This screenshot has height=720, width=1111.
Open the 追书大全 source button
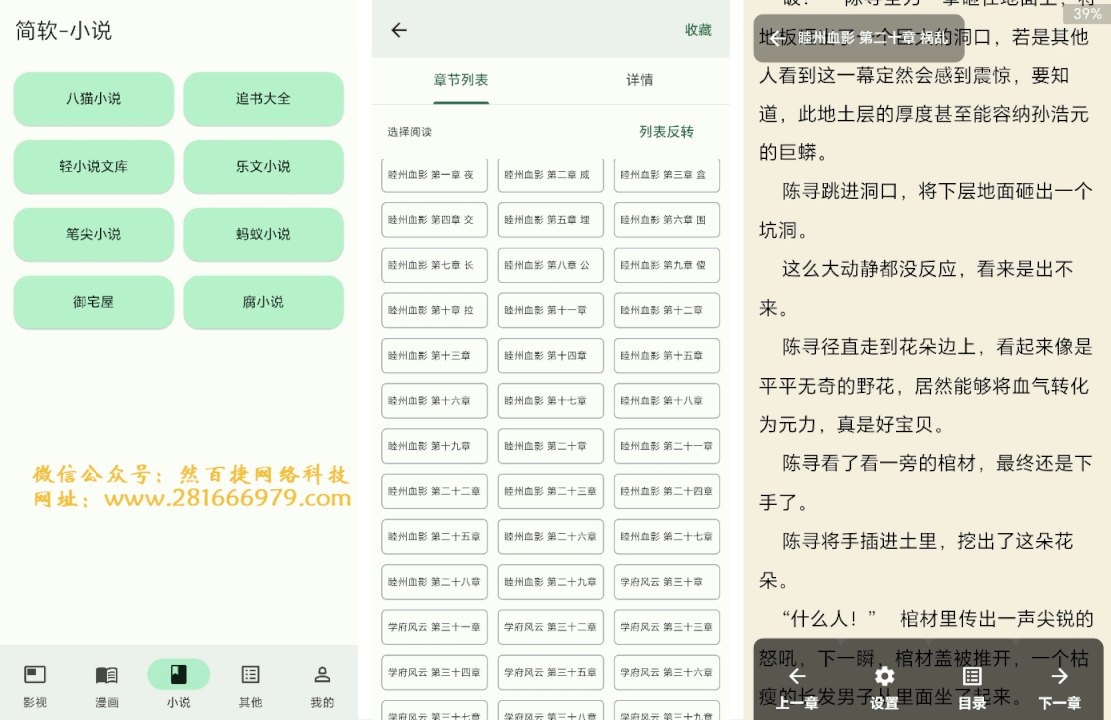click(263, 99)
